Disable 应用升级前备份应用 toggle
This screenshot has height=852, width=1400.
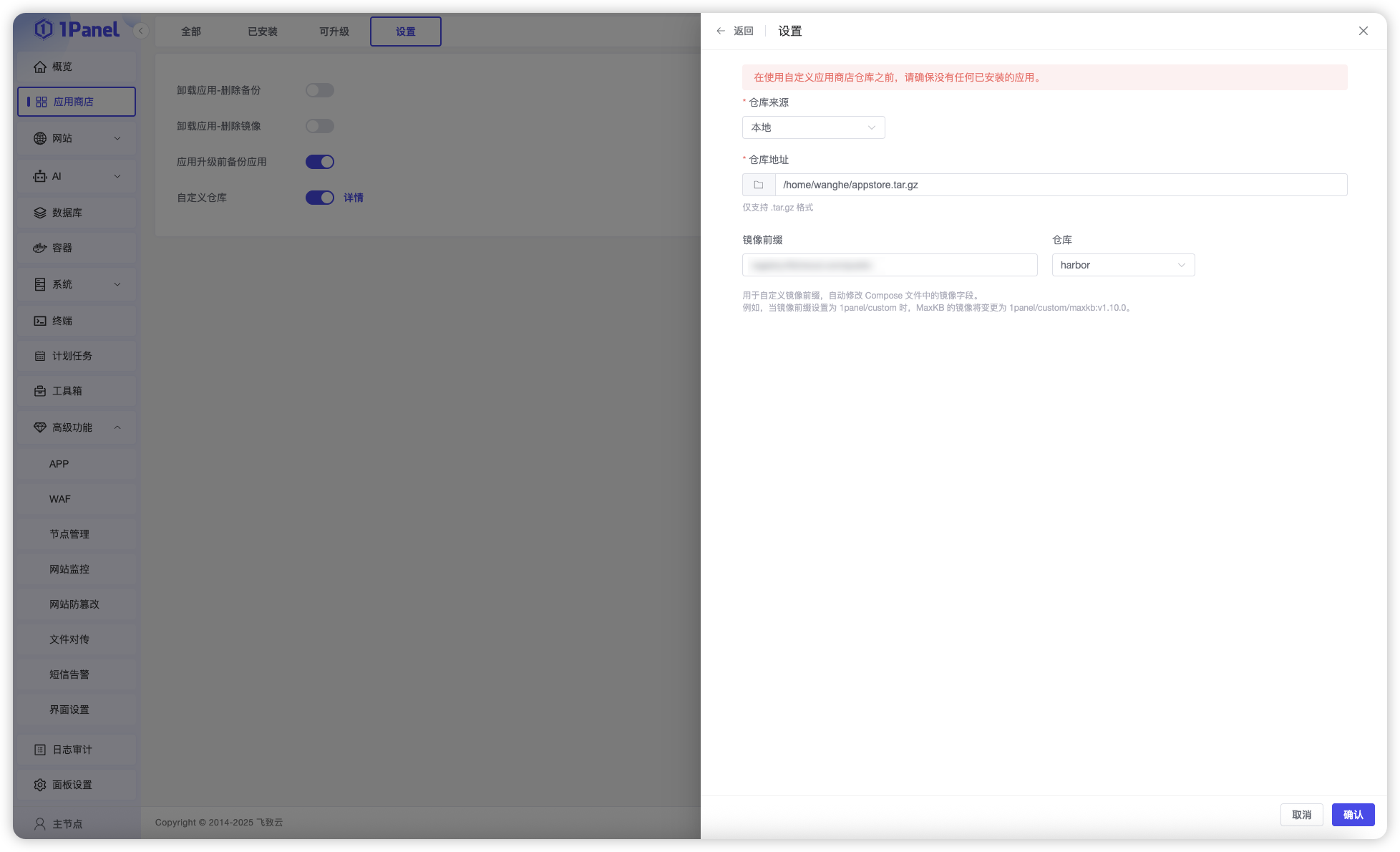(320, 161)
